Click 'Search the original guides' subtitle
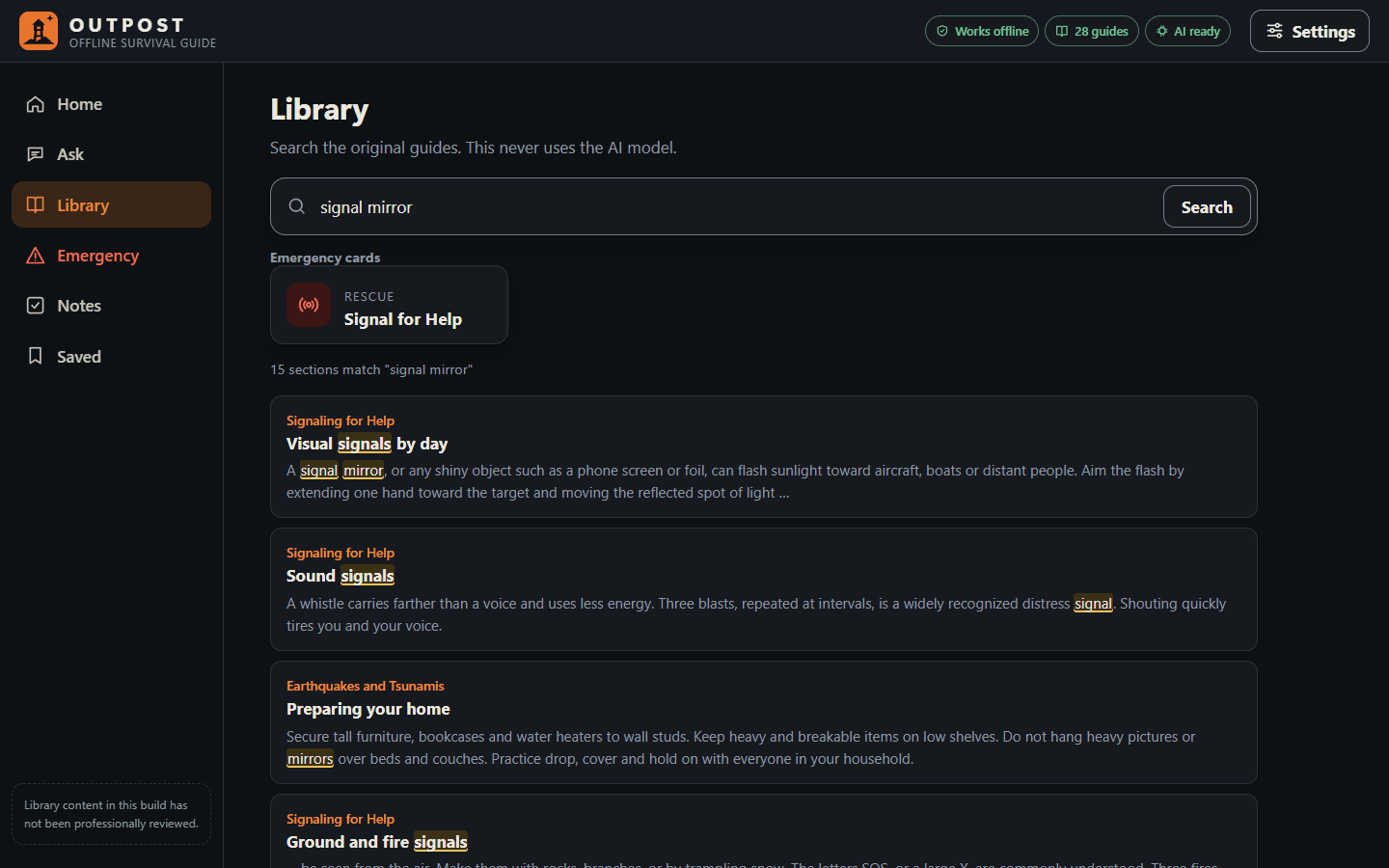The height and width of the screenshot is (868, 1389). point(474,148)
